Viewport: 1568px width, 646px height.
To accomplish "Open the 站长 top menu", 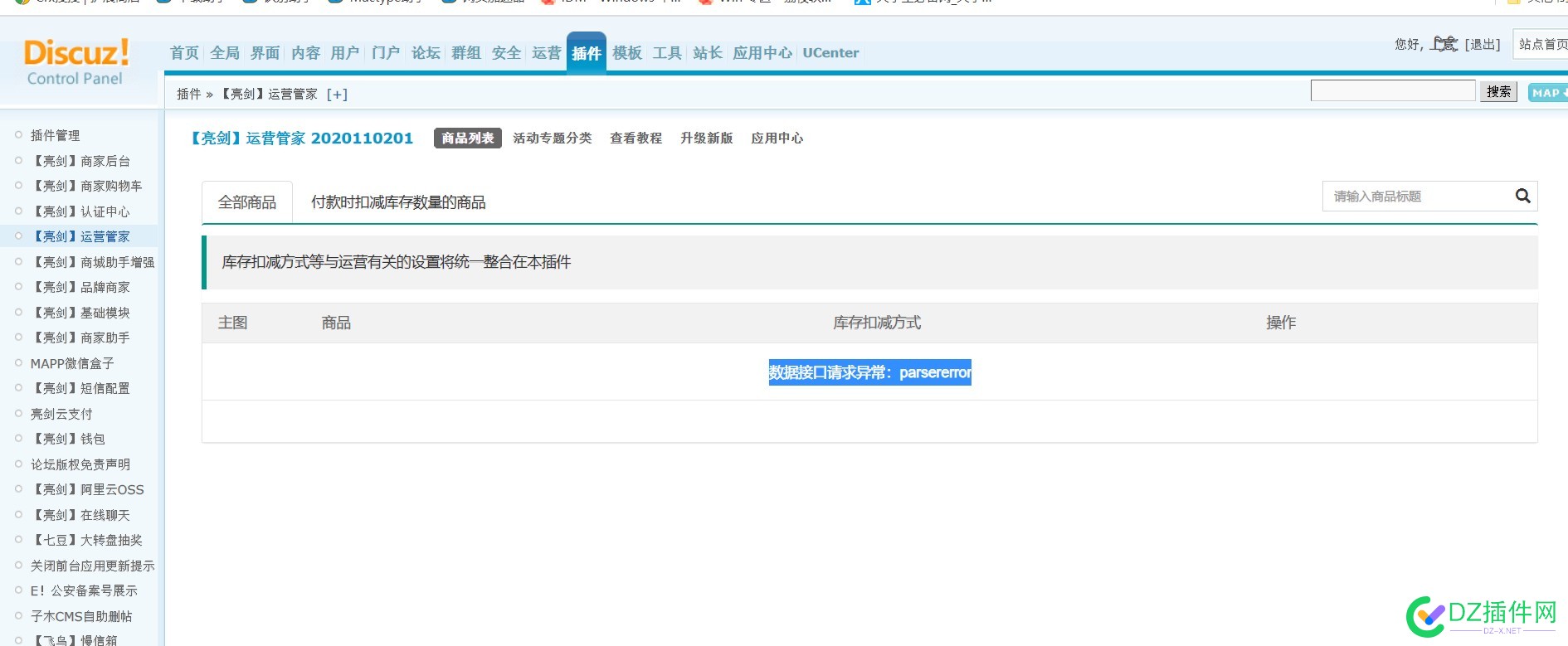I will (708, 53).
